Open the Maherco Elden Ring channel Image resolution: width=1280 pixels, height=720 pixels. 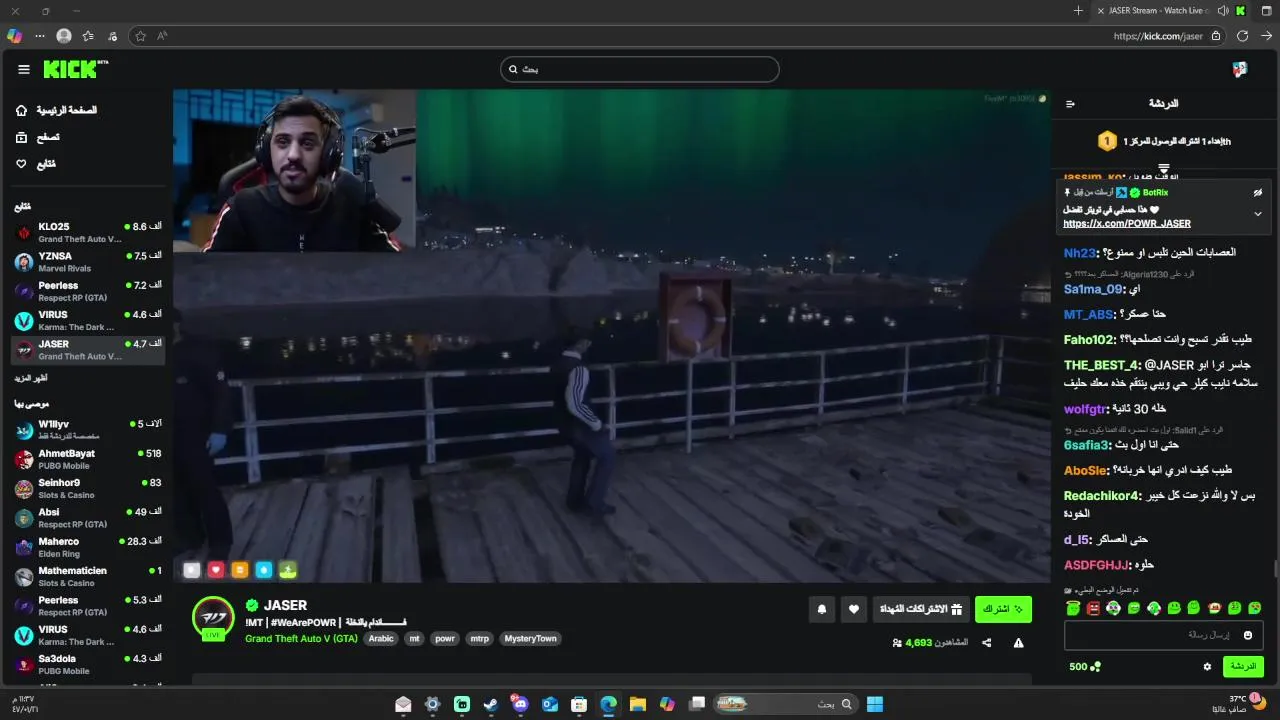click(88, 547)
